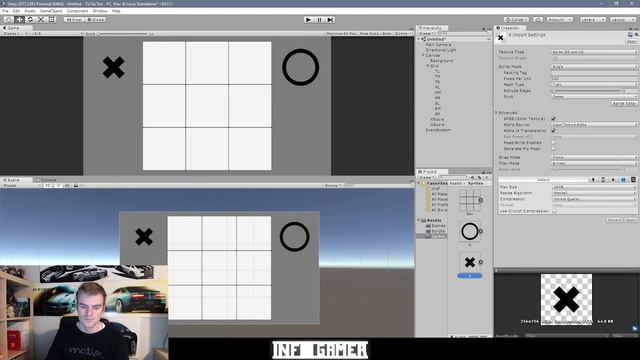This screenshot has height=360, width=640.
Task: Select the Rect Transform tool in the toolbar
Action: tap(52, 20)
